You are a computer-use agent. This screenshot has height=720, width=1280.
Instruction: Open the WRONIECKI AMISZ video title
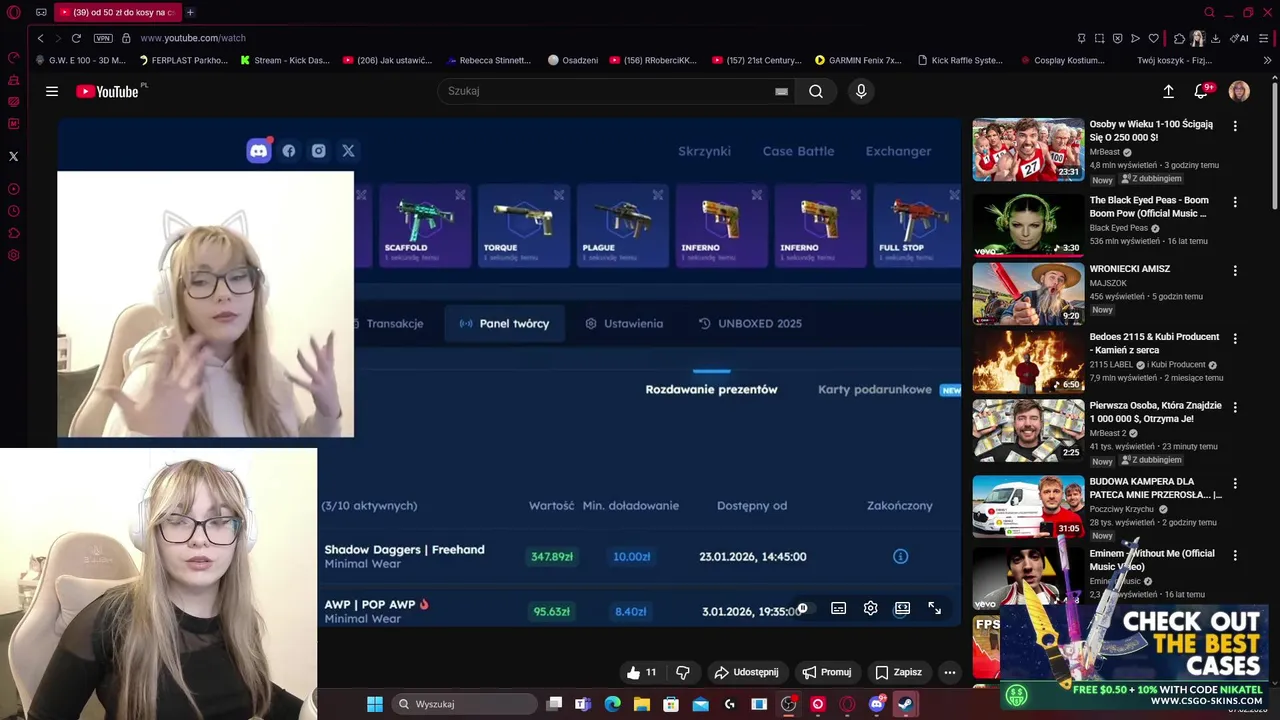[1129, 269]
